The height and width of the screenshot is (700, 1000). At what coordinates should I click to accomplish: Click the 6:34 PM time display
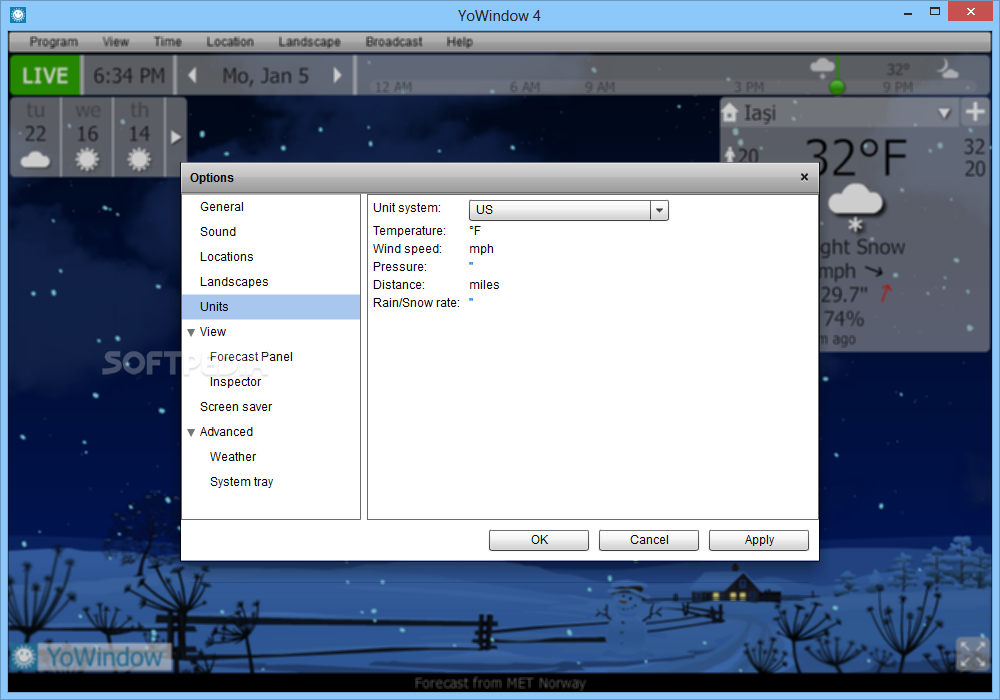point(129,75)
